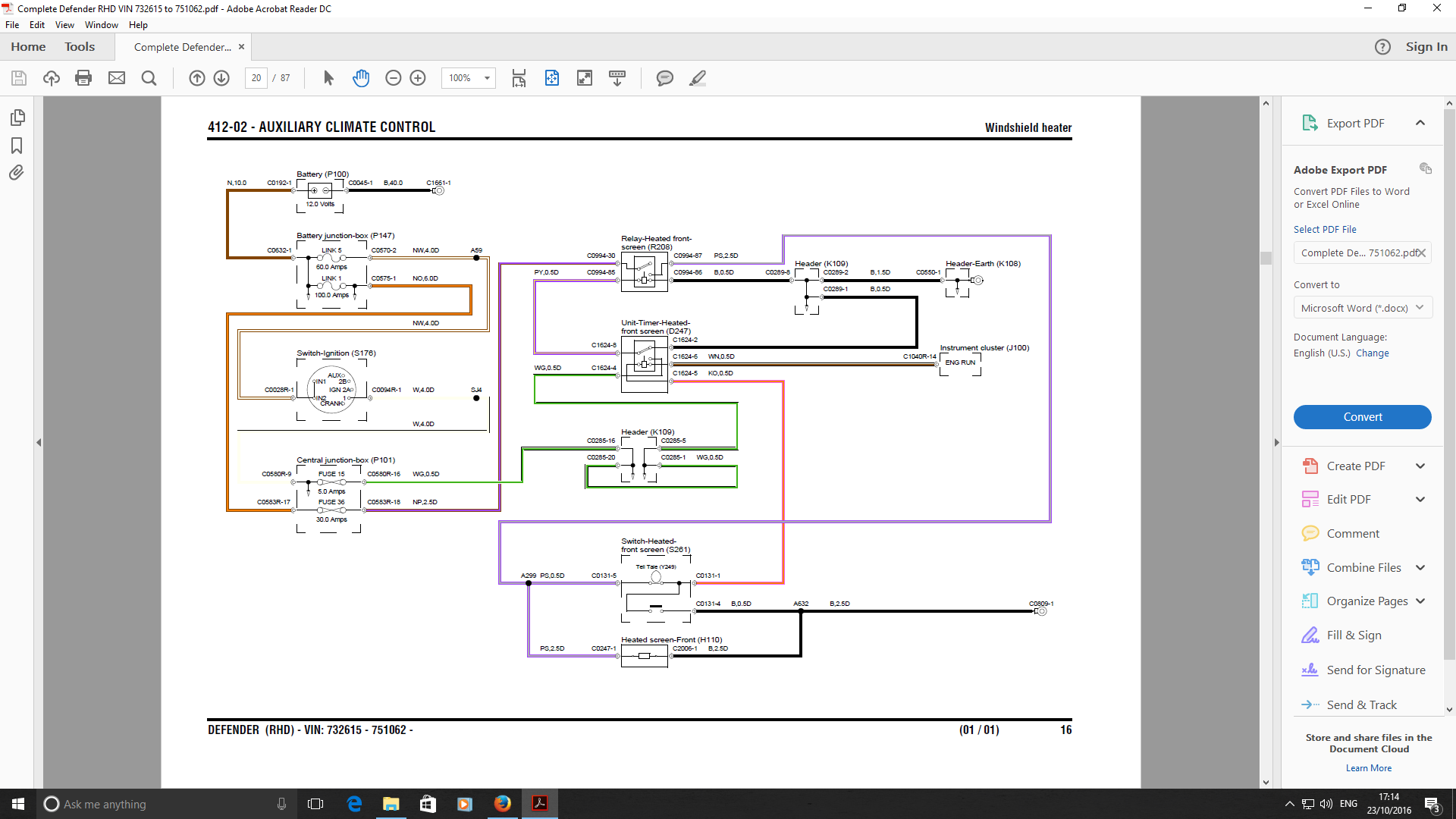The width and height of the screenshot is (1456, 819).
Task: Print the document using printer icon
Action: pyautogui.click(x=83, y=78)
